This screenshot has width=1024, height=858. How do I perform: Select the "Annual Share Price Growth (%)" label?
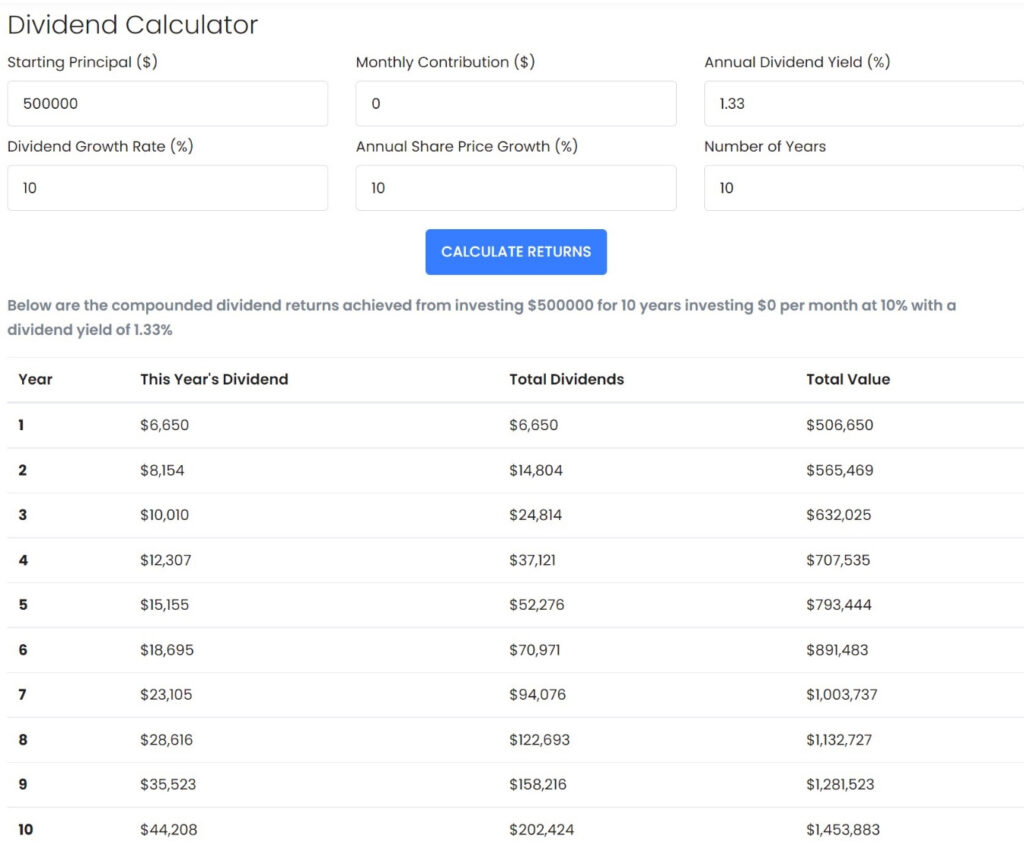467,146
